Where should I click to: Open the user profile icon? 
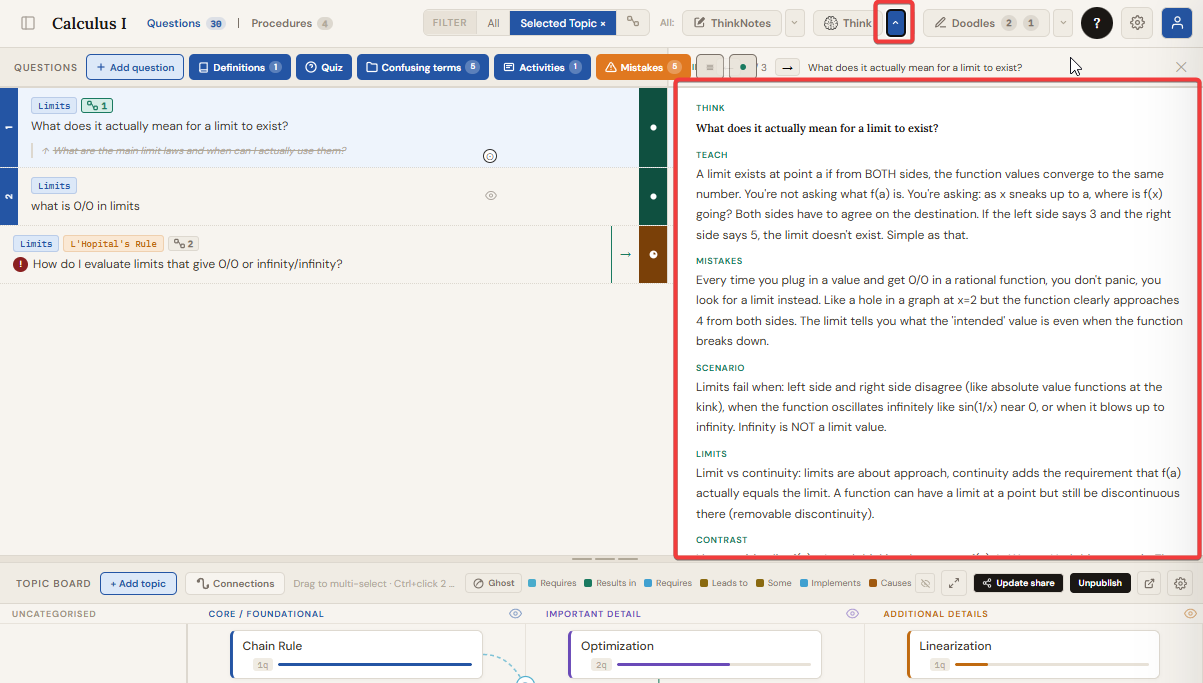point(1177,23)
